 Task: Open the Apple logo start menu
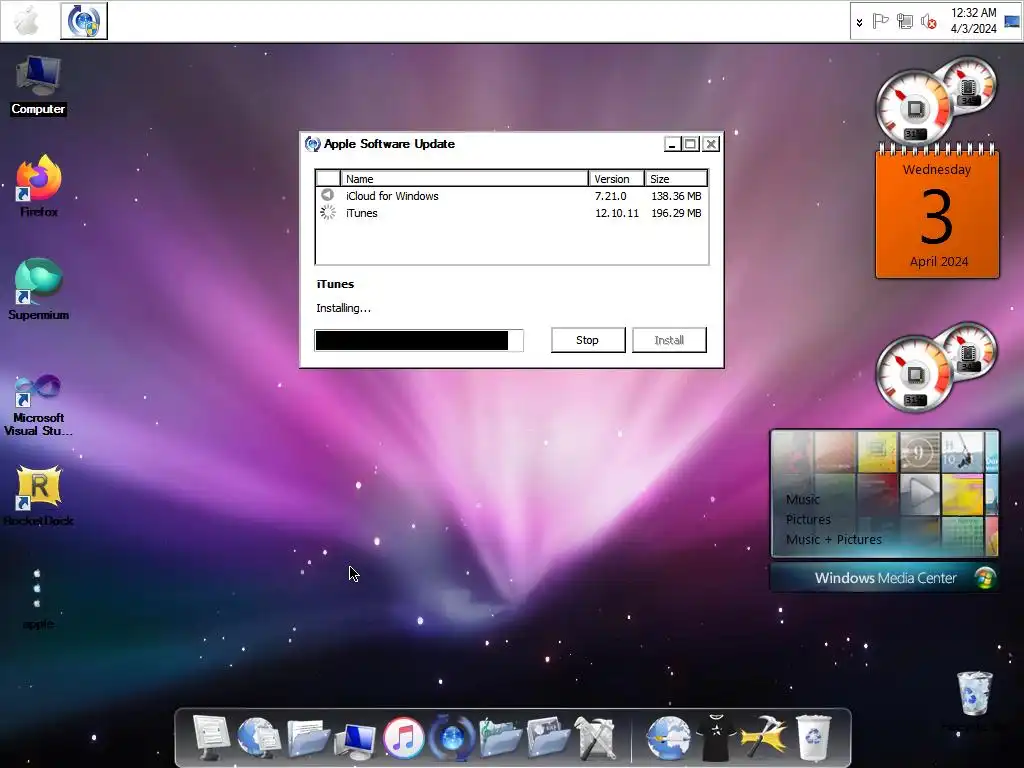26,21
